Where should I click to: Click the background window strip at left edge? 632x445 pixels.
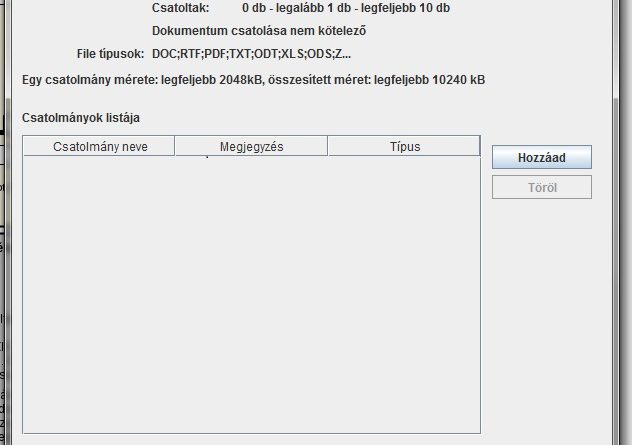click(3, 300)
